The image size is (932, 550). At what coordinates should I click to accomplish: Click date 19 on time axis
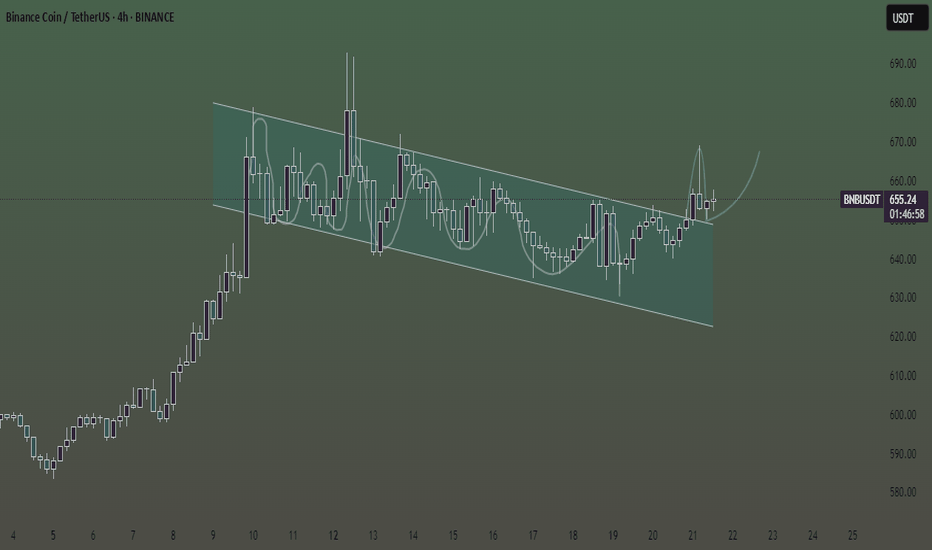(x=613, y=536)
